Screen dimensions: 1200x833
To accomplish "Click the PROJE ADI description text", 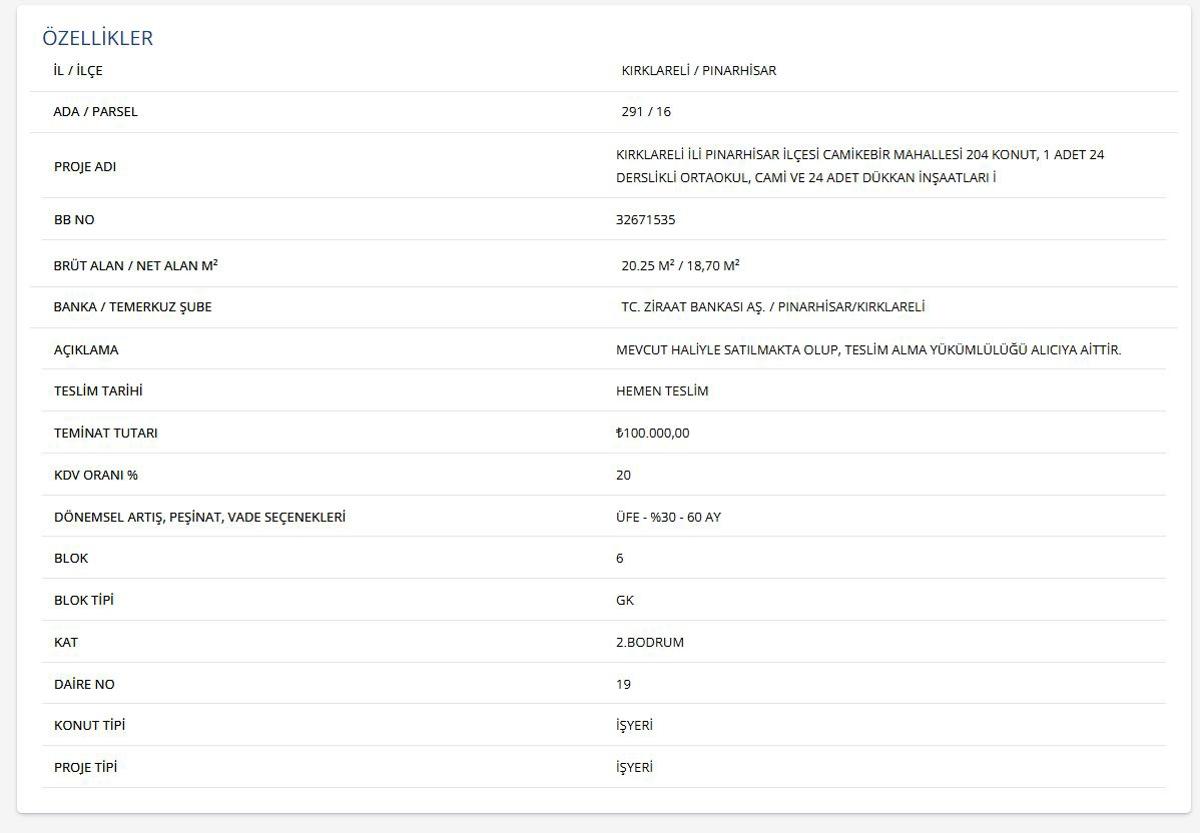I will pos(860,166).
